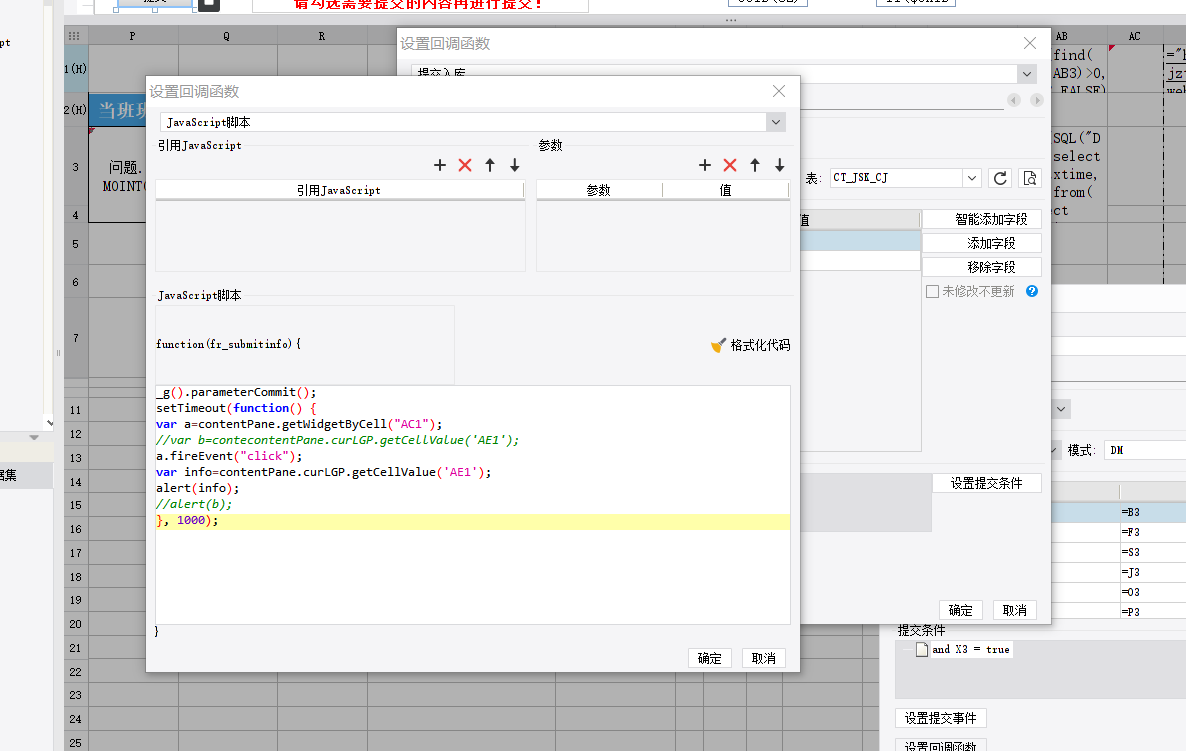This screenshot has width=1186, height=751.
Task: Click the a.fireEvent("click"); code line
Action: point(229,456)
